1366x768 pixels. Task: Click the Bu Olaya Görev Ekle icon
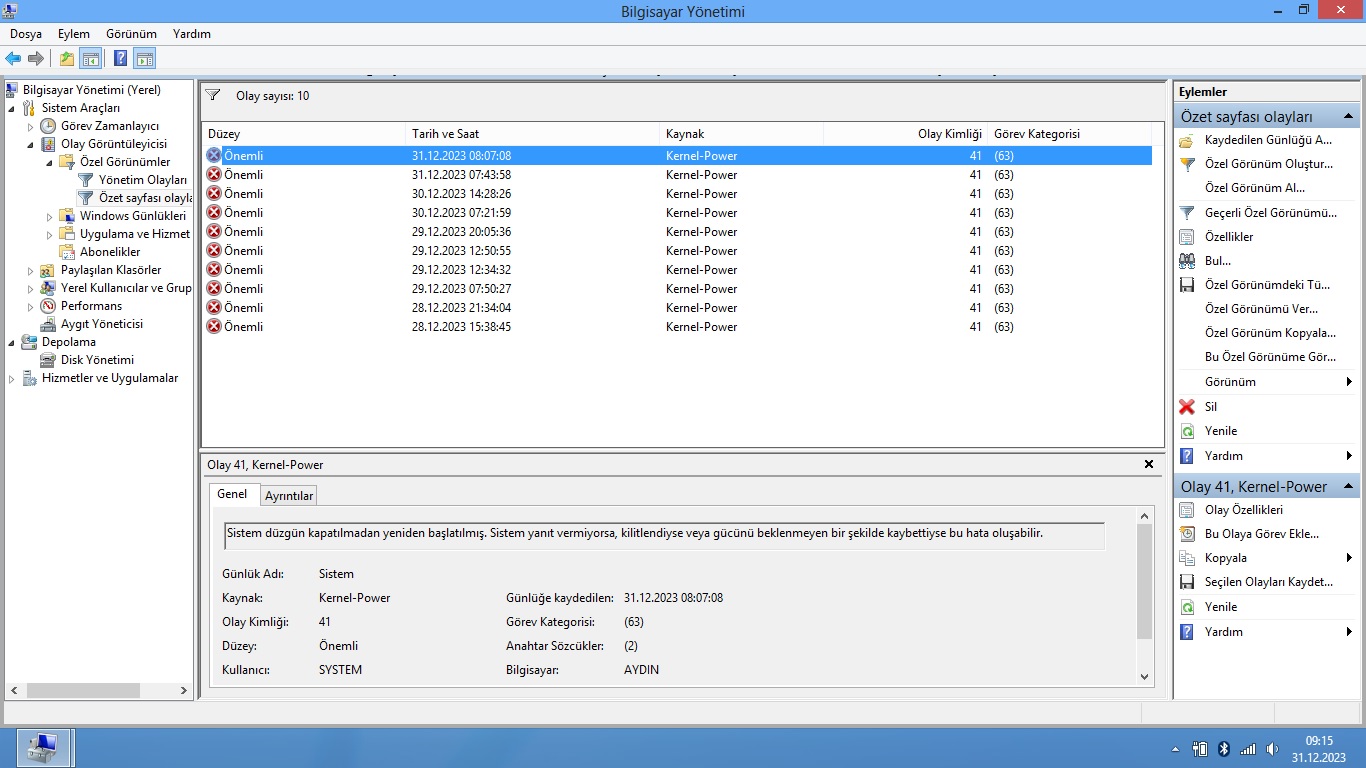click(1187, 534)
